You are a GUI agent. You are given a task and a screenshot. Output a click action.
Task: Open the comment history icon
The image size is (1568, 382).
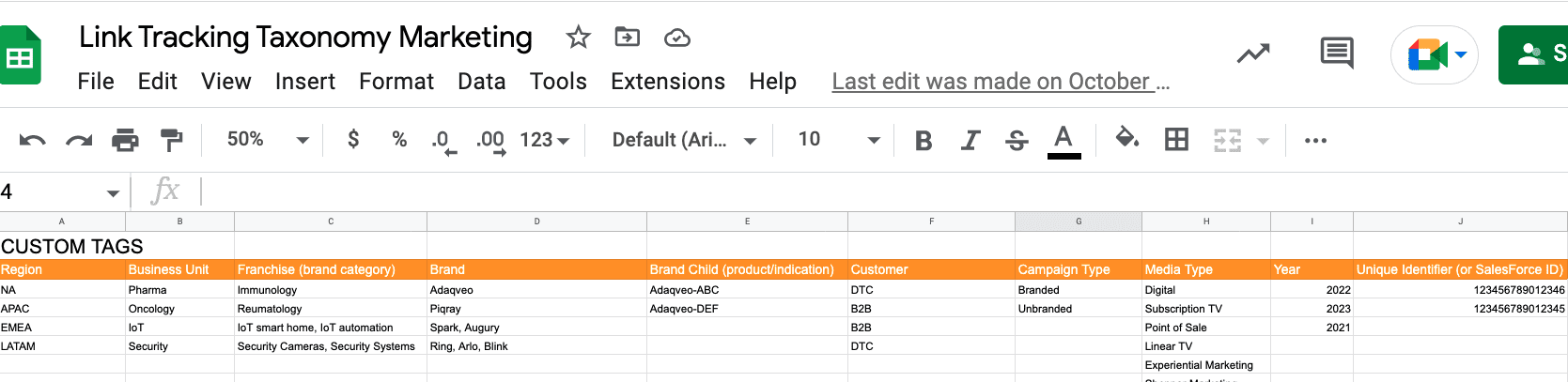pos(1336,53)
